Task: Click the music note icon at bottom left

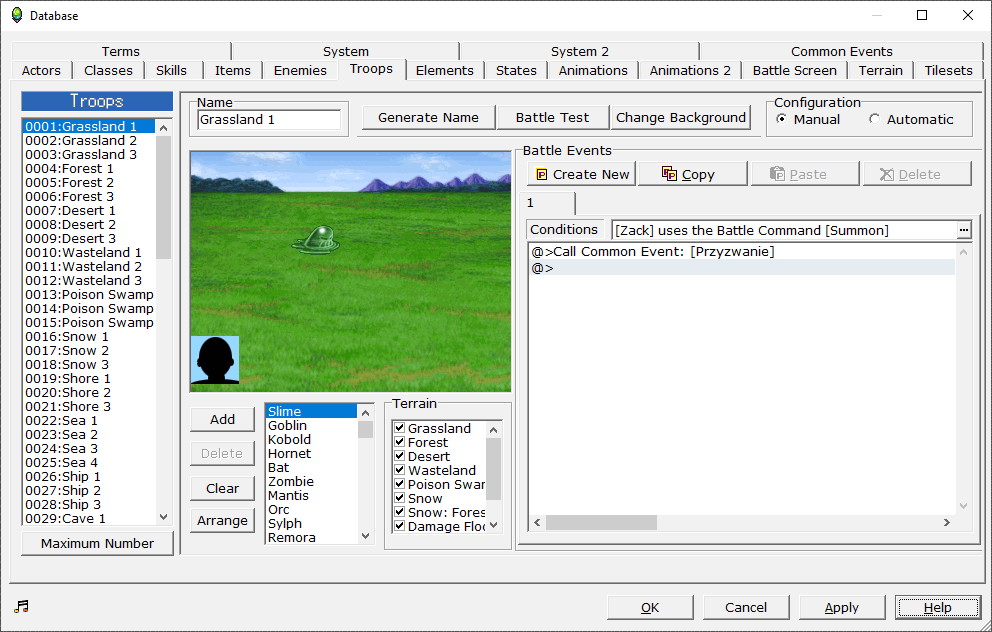Action: [x=22, y=607]
